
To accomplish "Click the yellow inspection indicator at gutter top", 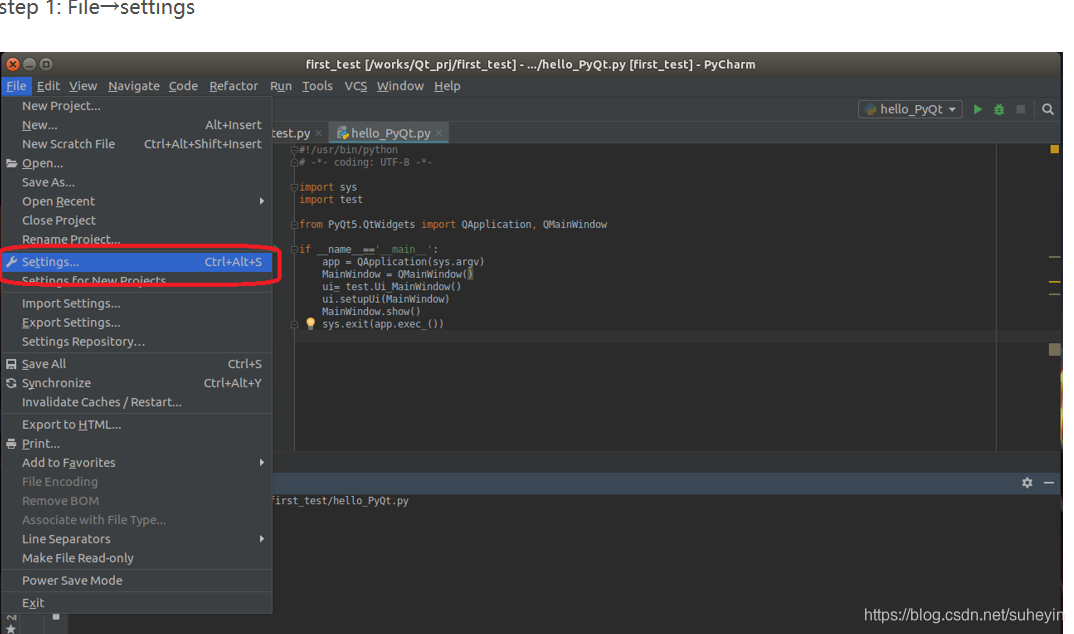I will [x=1054, y=149].
